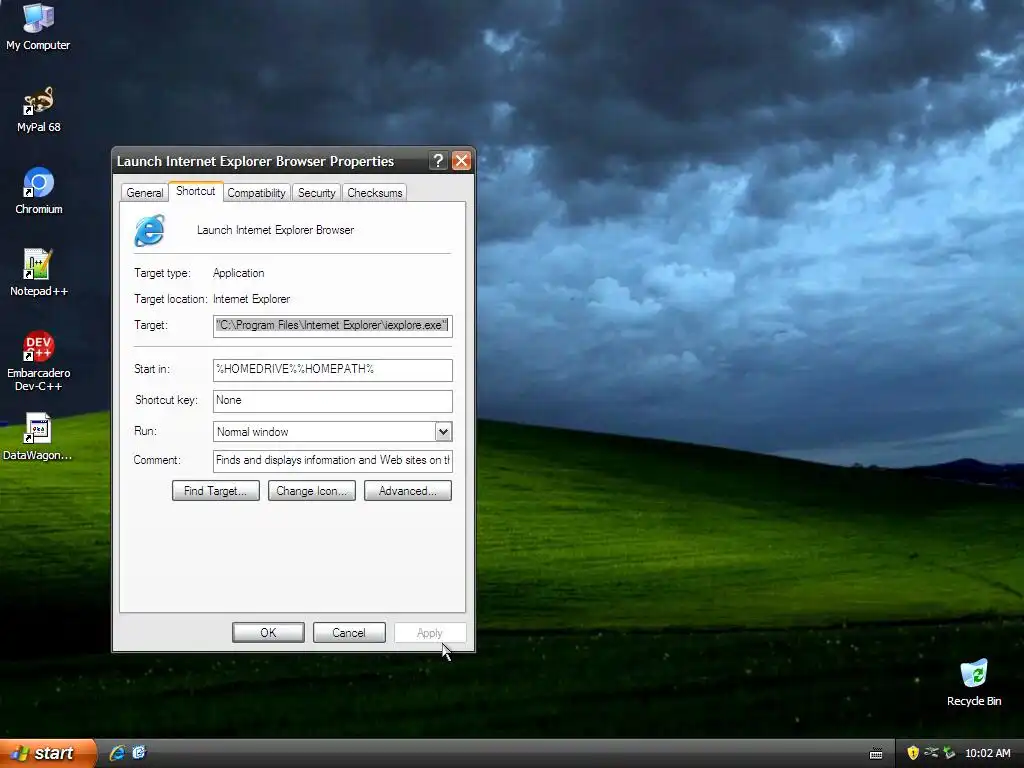Click the 'Launch Internet Explorer Browser' name text
This screenshot has width=1024, height=768.
coord(276,230)
